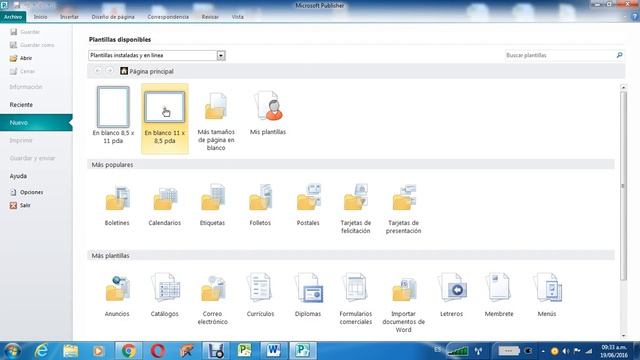This screenshot has width=640, height=360.
Task: Open the Boletines template folder
Action: (117, 204)
